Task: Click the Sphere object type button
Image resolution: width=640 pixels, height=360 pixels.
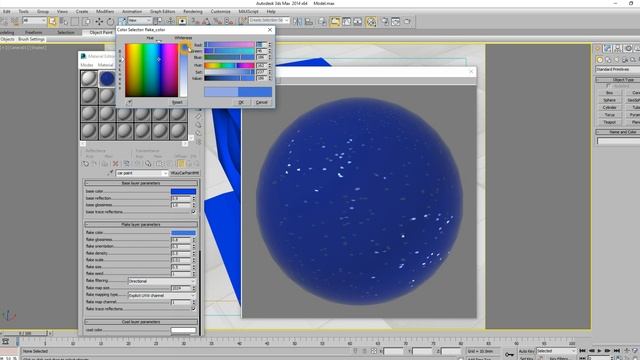Action: point(609,100)
